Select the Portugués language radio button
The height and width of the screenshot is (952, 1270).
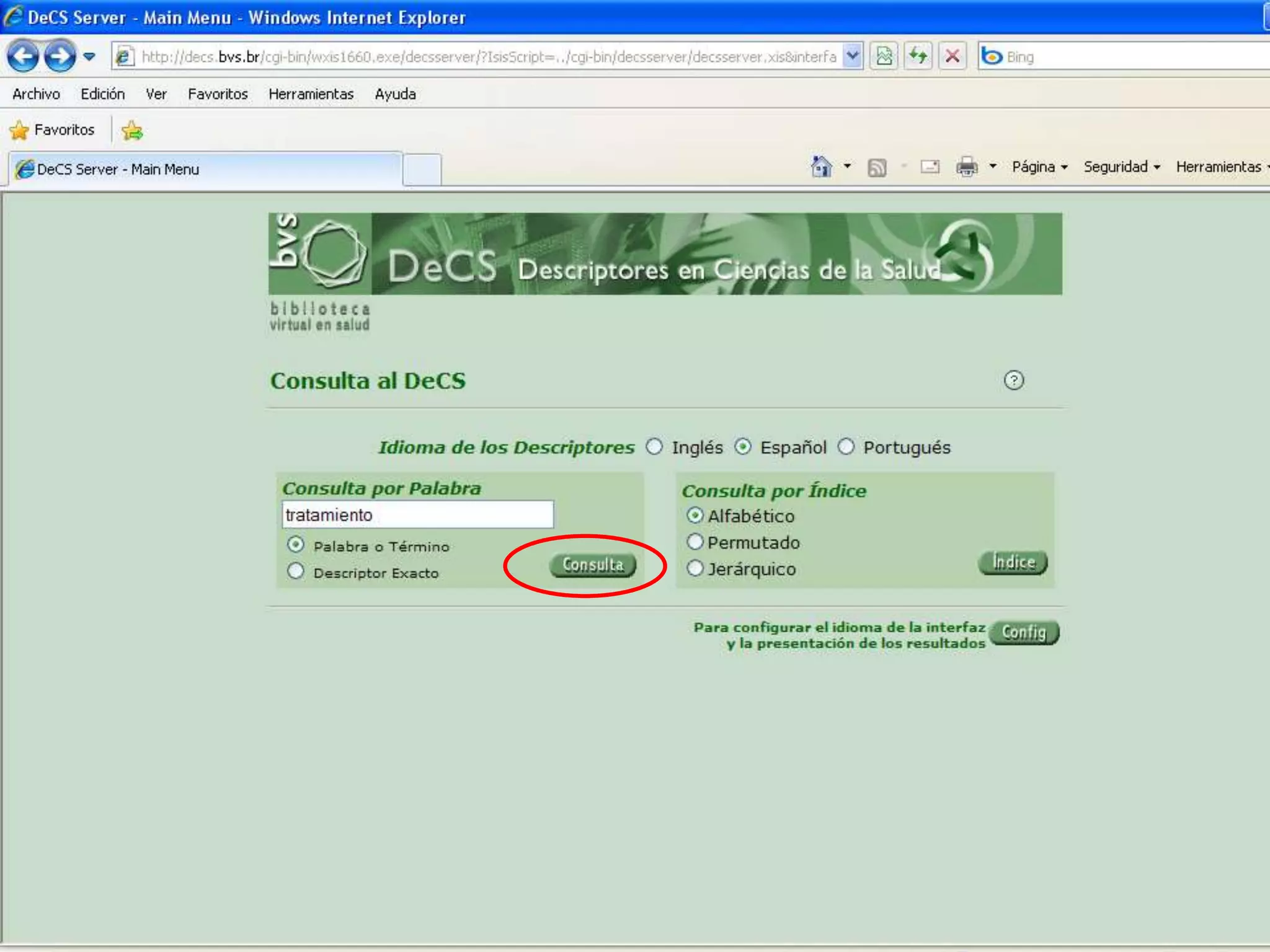(x=846, y=446)
